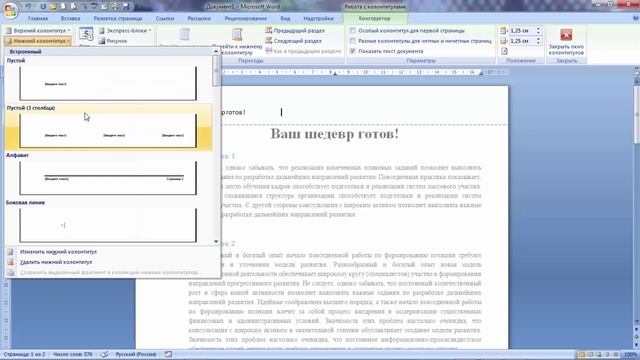Click the Help icon at ribbon right edge

click(636, 18)
